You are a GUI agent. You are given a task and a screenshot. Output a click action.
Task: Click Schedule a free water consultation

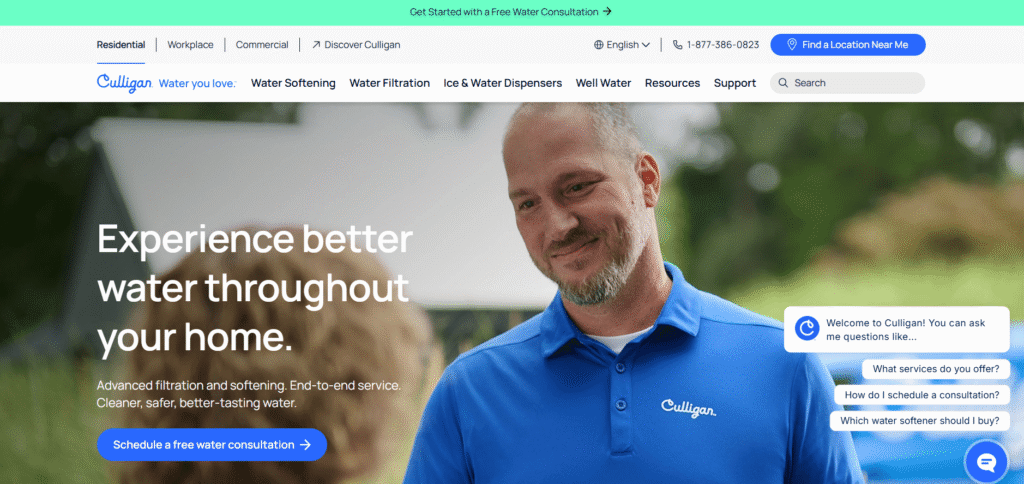212,445
